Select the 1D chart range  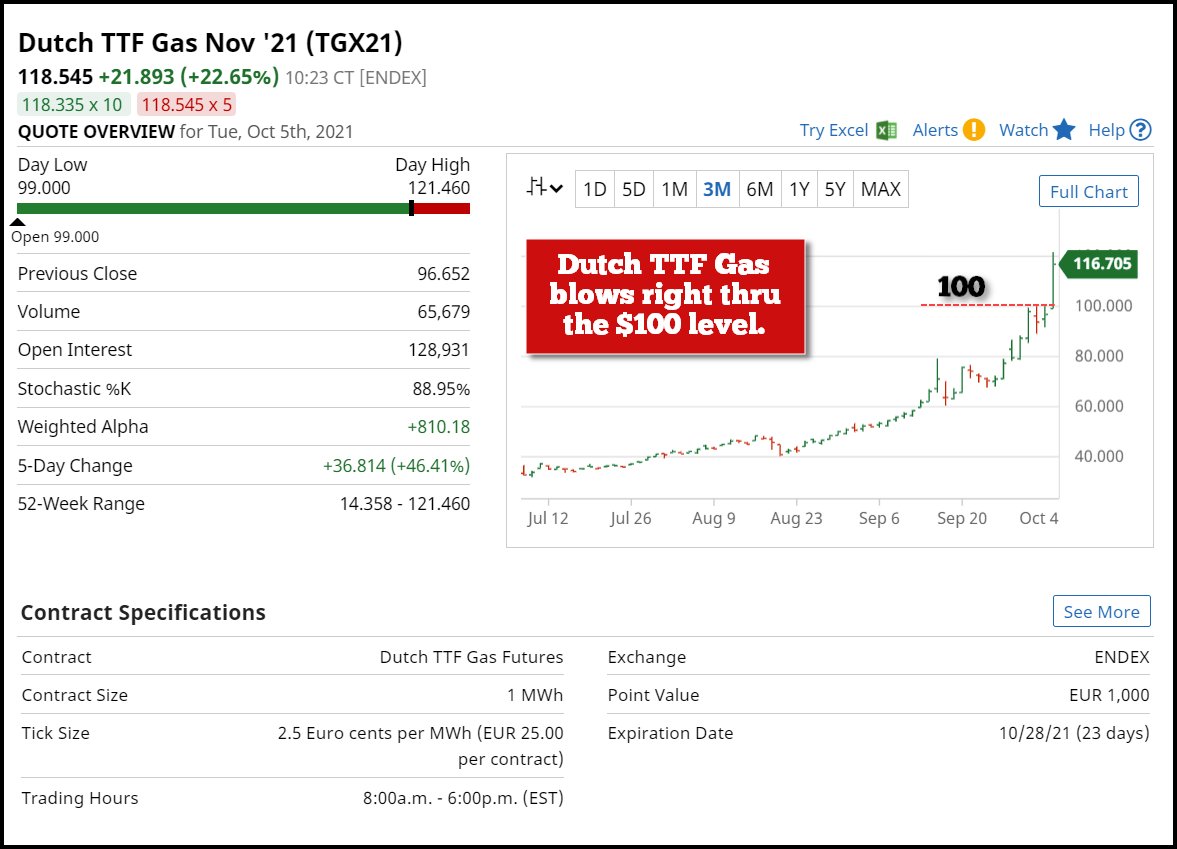595,189
